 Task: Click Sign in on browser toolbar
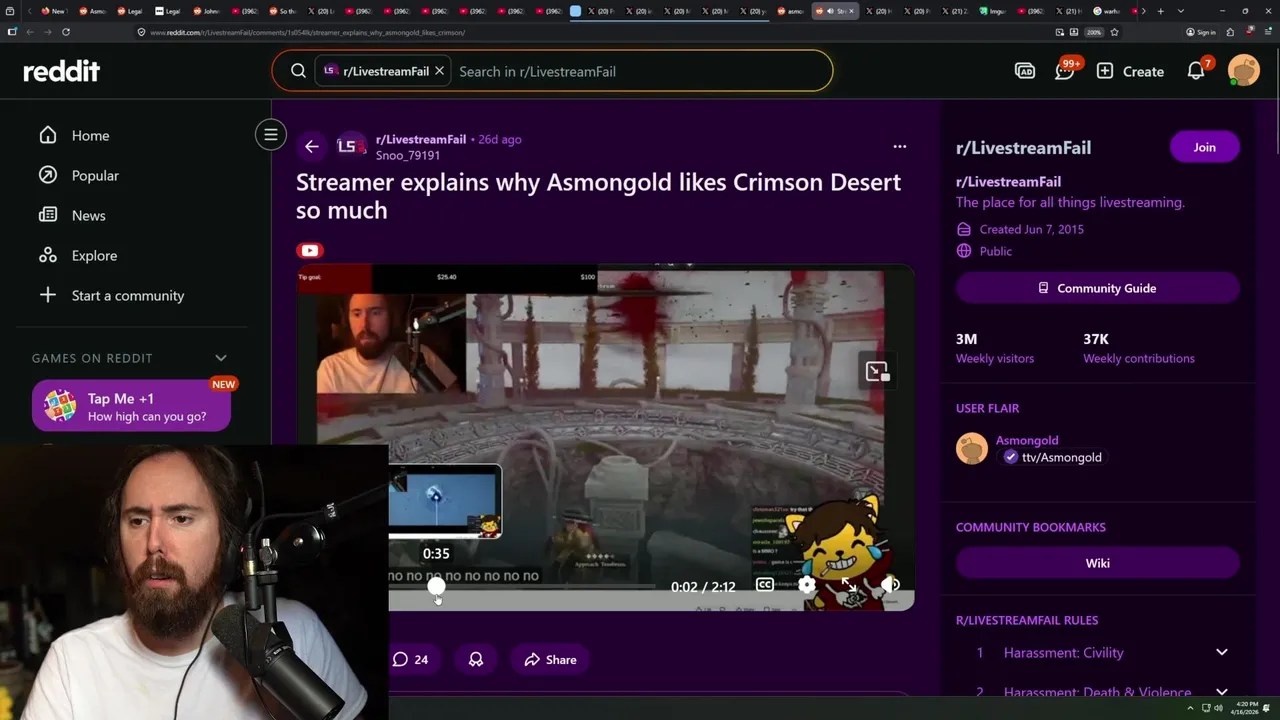[x=1201, y=32]
